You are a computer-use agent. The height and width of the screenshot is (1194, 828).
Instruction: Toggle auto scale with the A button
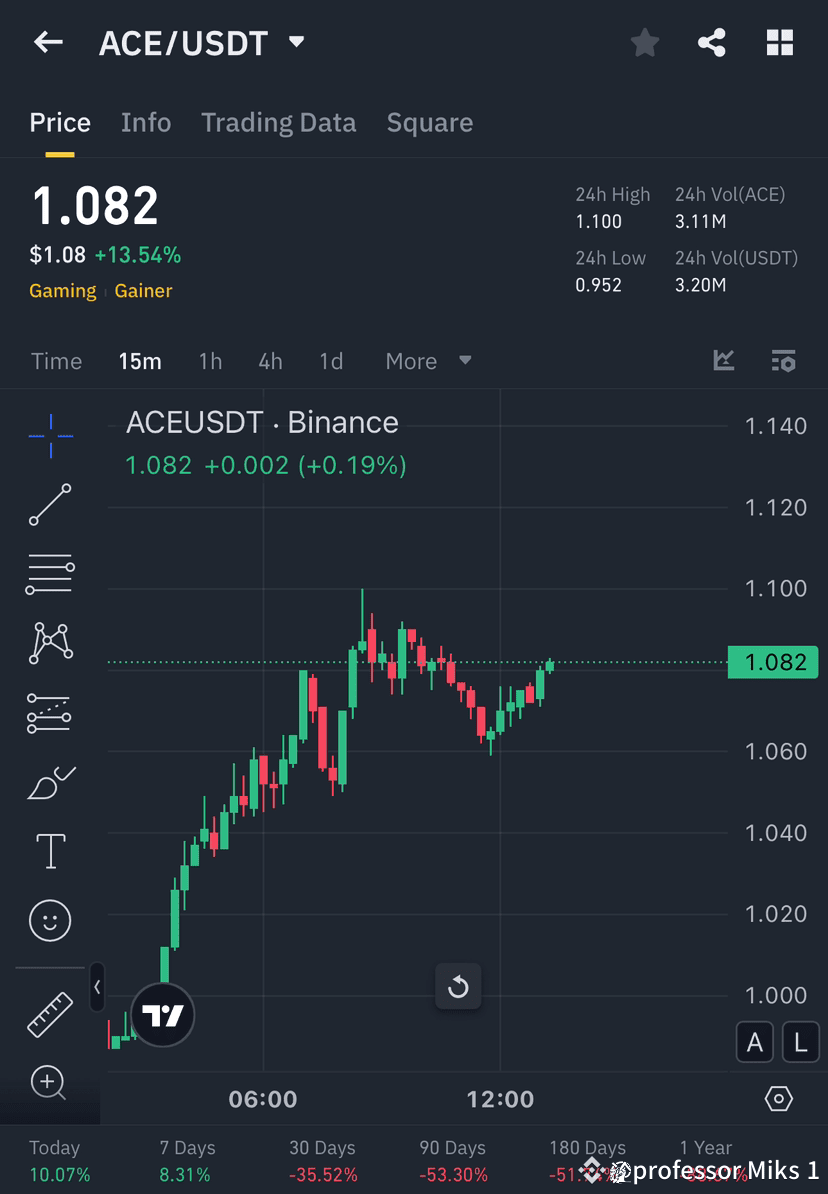[755, 1042]
